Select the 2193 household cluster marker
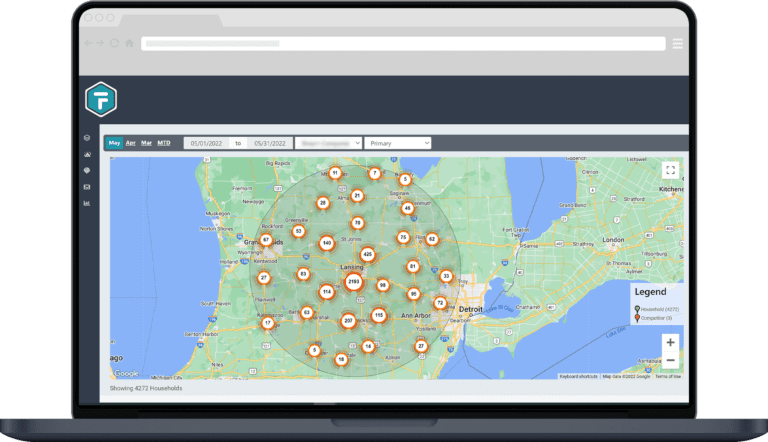The height and width of the screenshot is (442, 768). point(353,283)
